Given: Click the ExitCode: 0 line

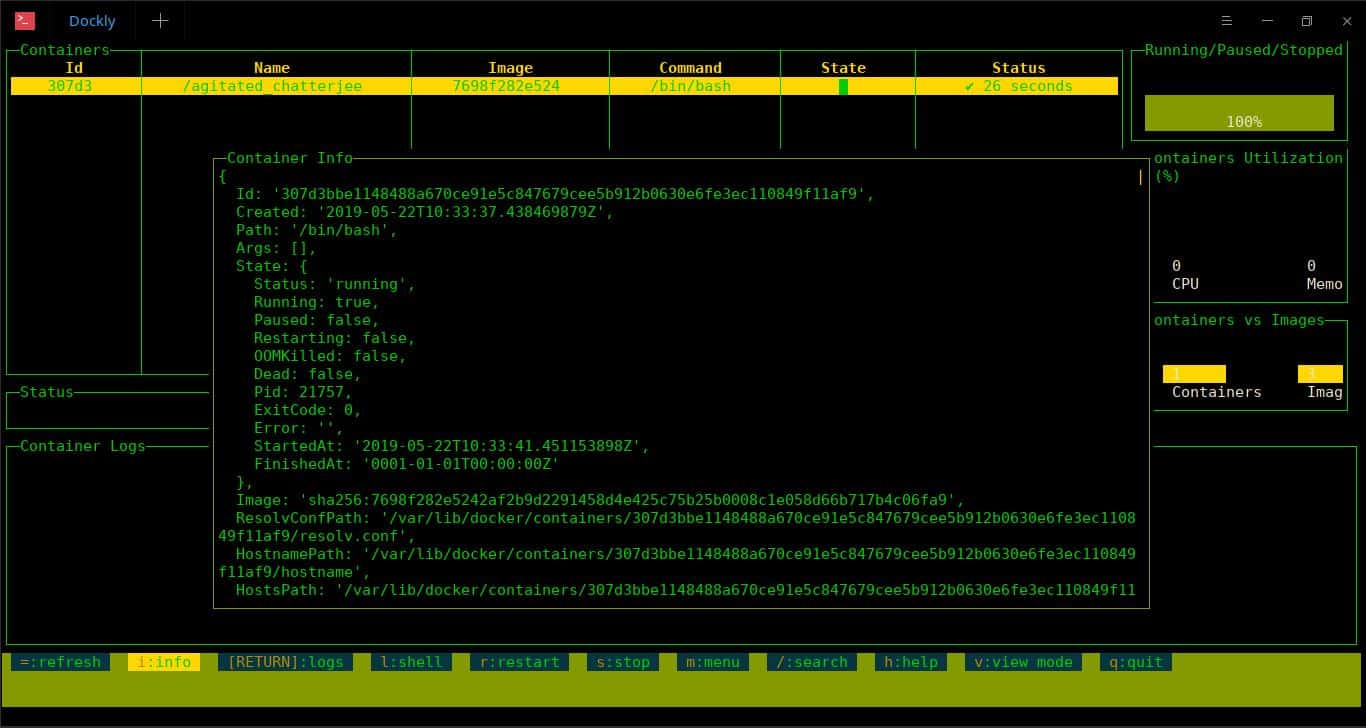Looking at the screenshot, I should tap(307, 410).
